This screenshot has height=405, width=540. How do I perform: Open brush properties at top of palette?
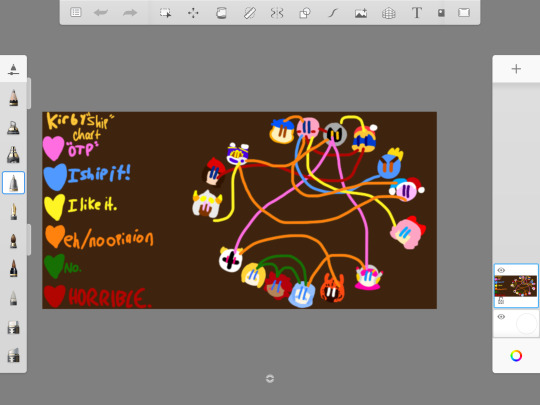(x=13, y=69)
